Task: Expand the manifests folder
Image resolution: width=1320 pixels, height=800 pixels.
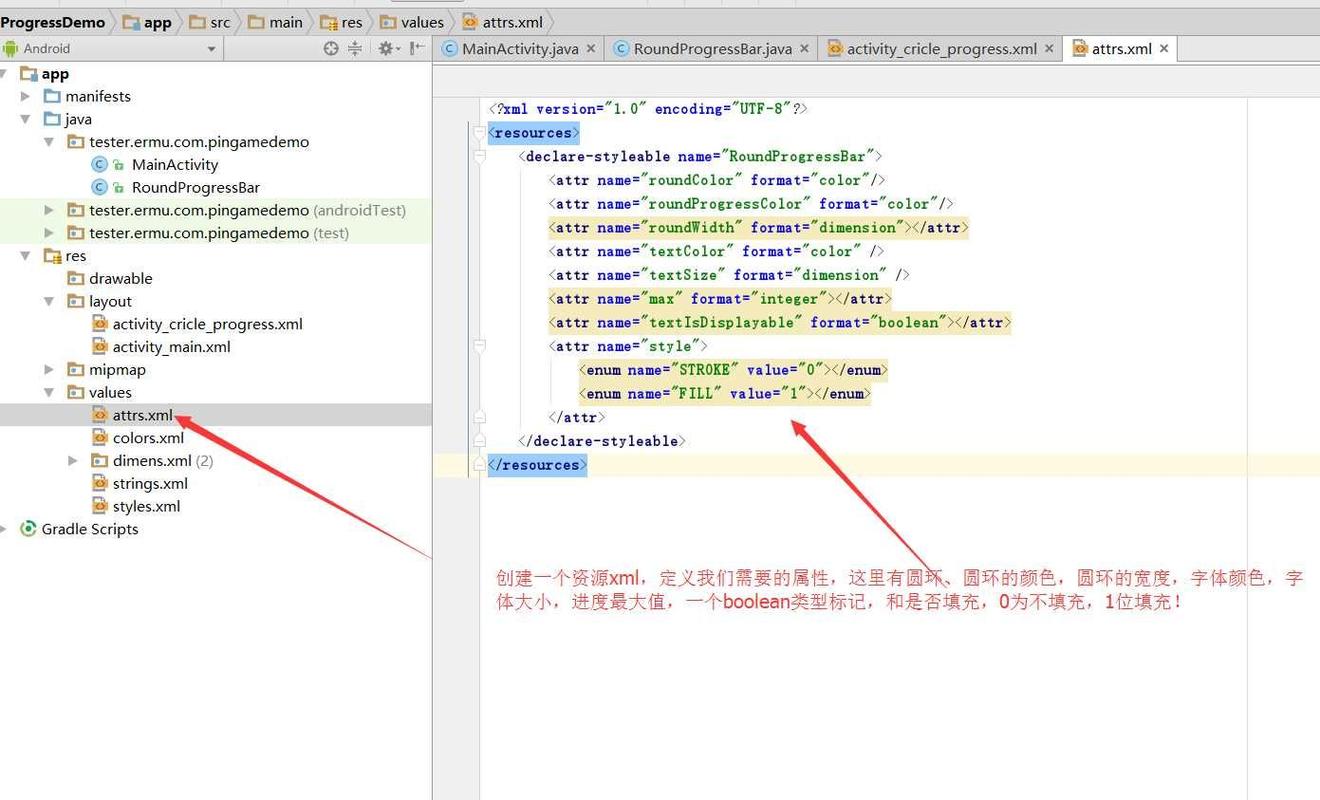Action: coord(26,96)
